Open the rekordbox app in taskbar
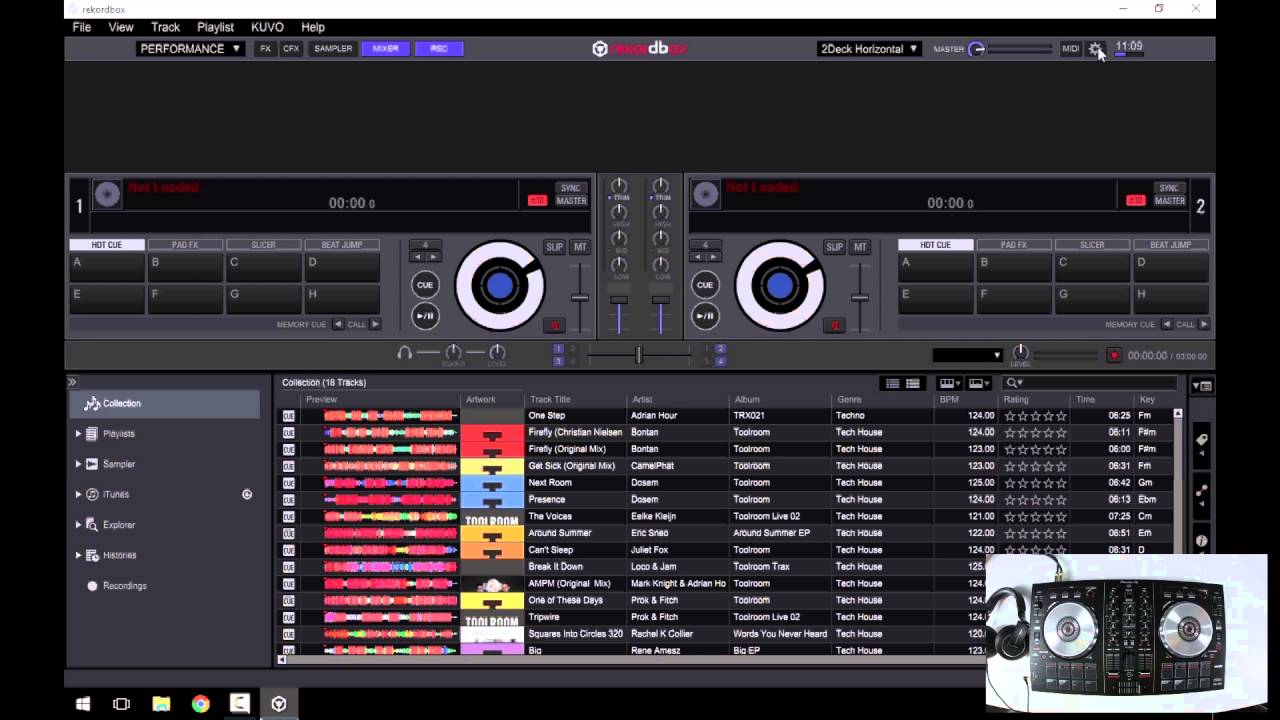 279,704
